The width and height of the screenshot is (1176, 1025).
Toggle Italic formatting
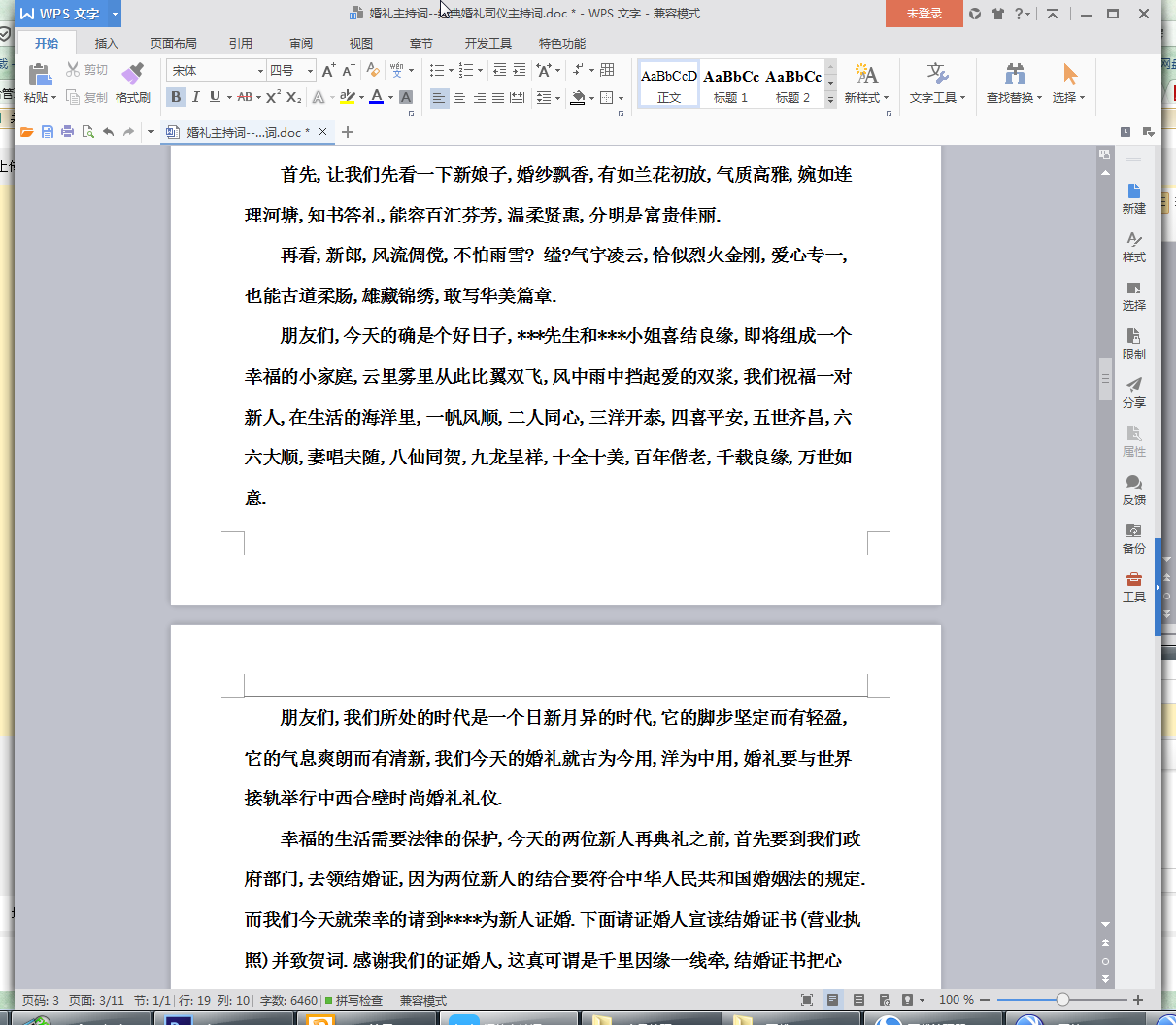(195, 97)
